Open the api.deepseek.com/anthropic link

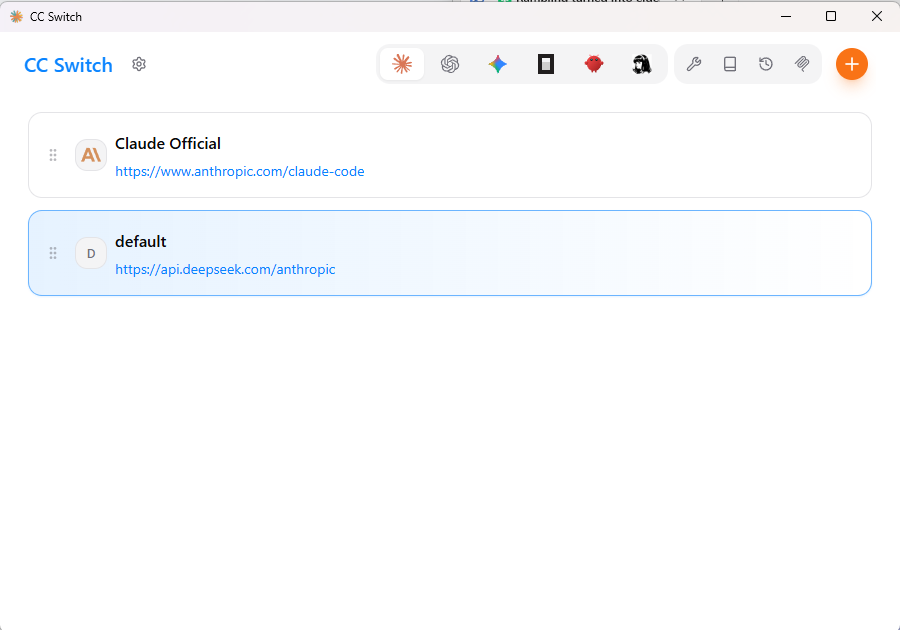[x=225, y=270]
